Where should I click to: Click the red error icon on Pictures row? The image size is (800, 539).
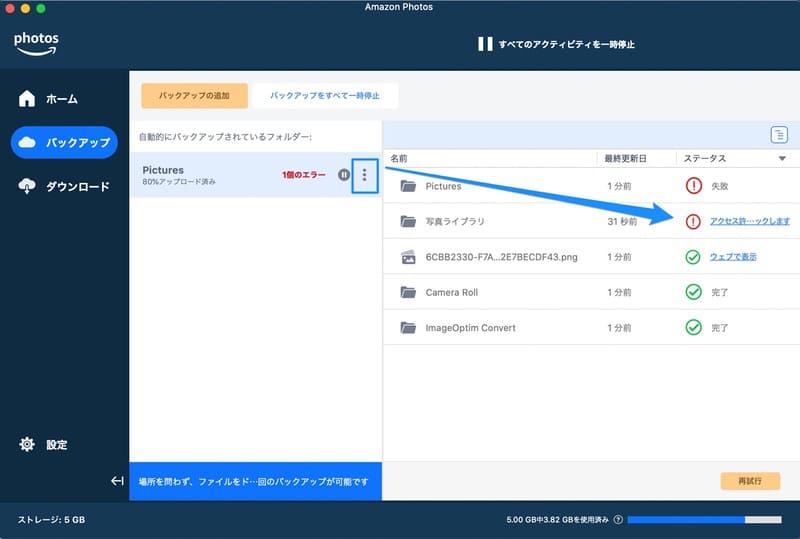point(694,186)
